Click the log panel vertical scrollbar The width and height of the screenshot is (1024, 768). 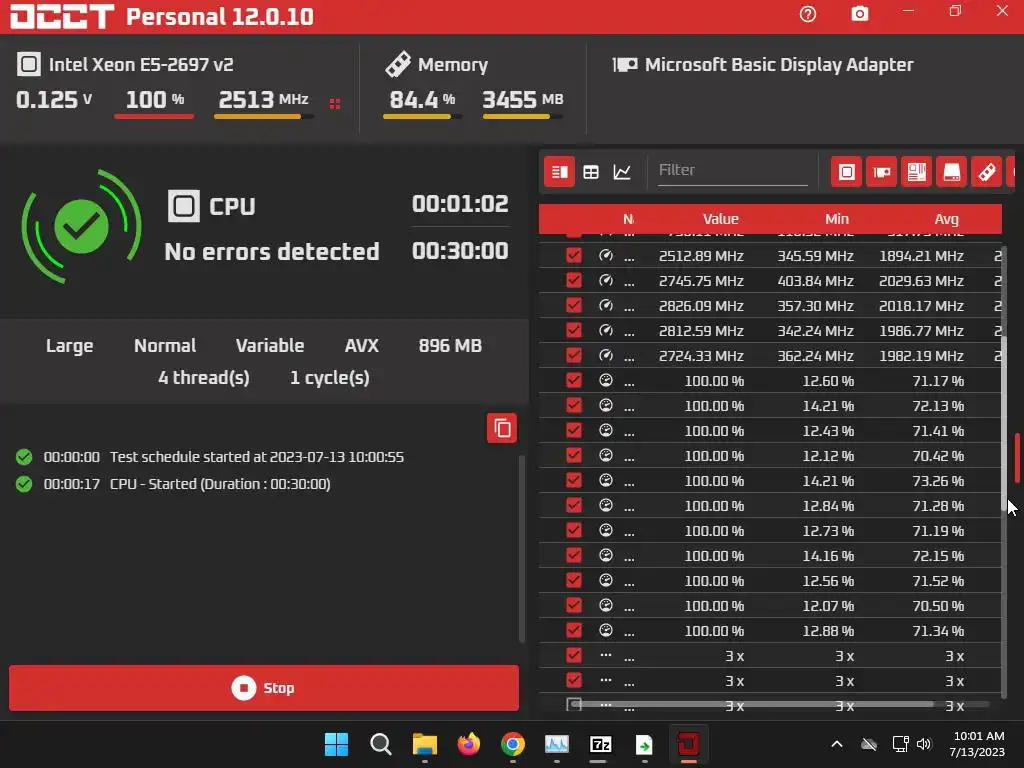[521, 549]
